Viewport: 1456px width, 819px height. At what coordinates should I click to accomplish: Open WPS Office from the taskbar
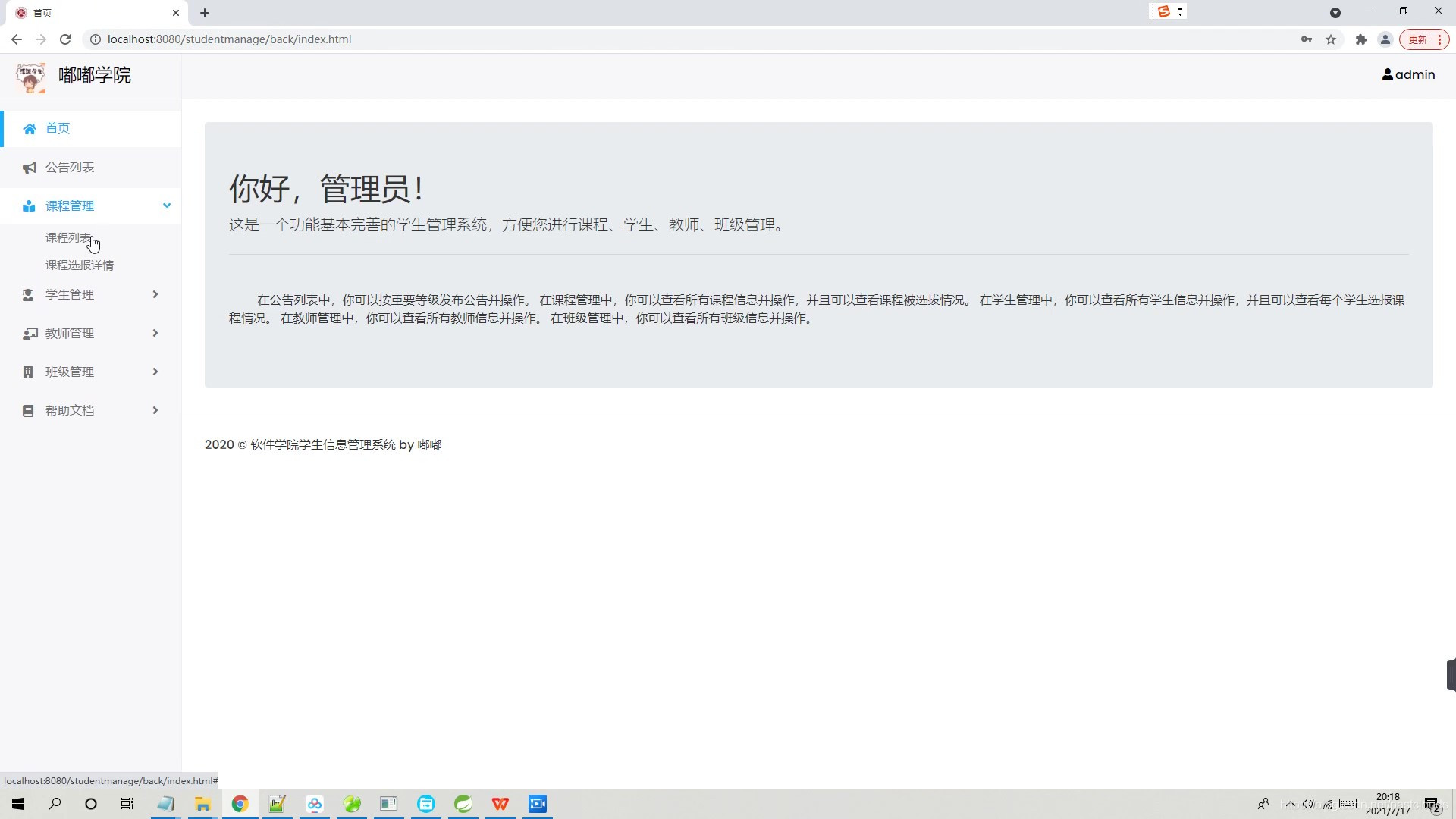point(500,804)
